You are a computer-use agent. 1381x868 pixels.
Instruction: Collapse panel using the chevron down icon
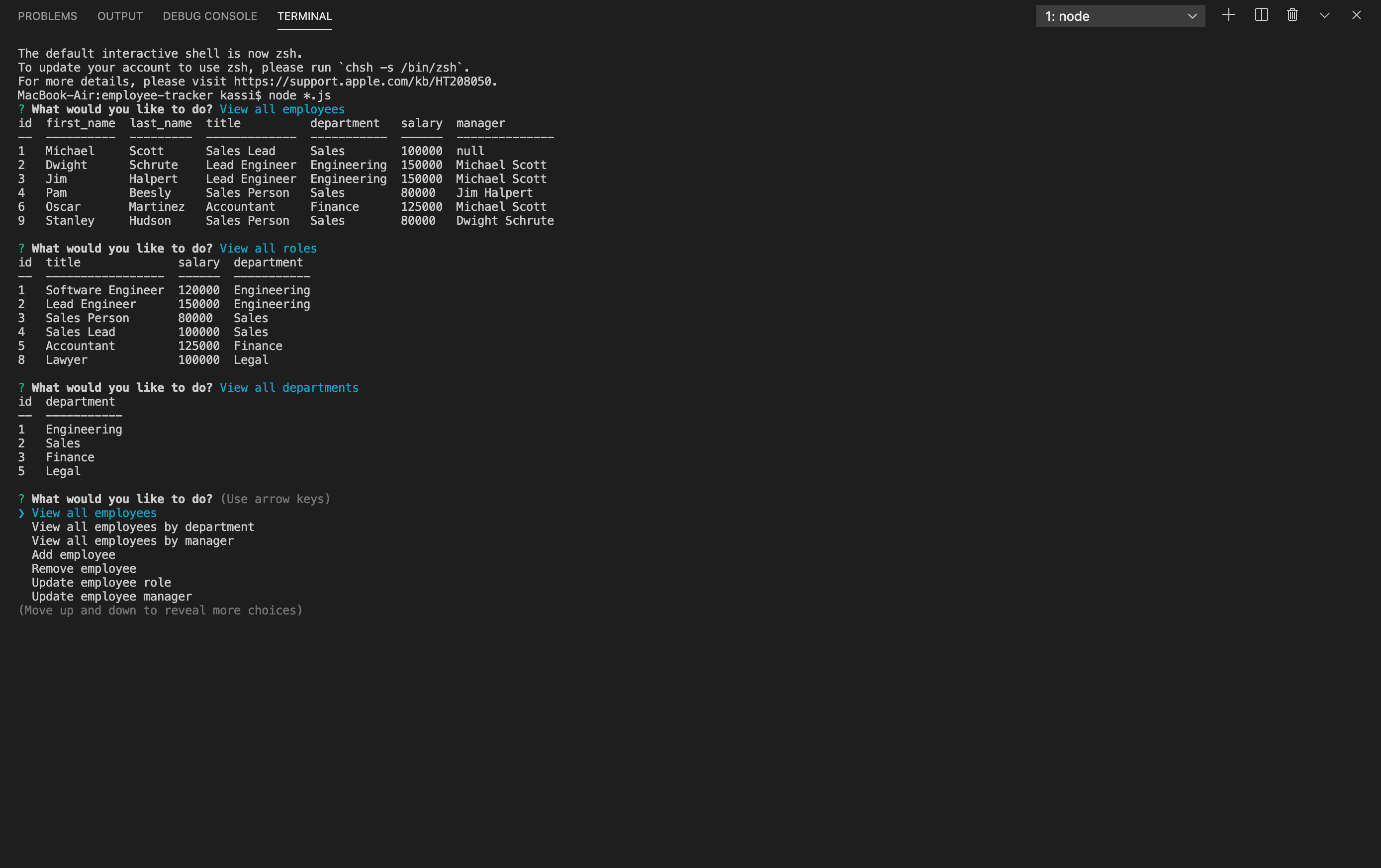pyautogui.click(x=1324, y=15)
